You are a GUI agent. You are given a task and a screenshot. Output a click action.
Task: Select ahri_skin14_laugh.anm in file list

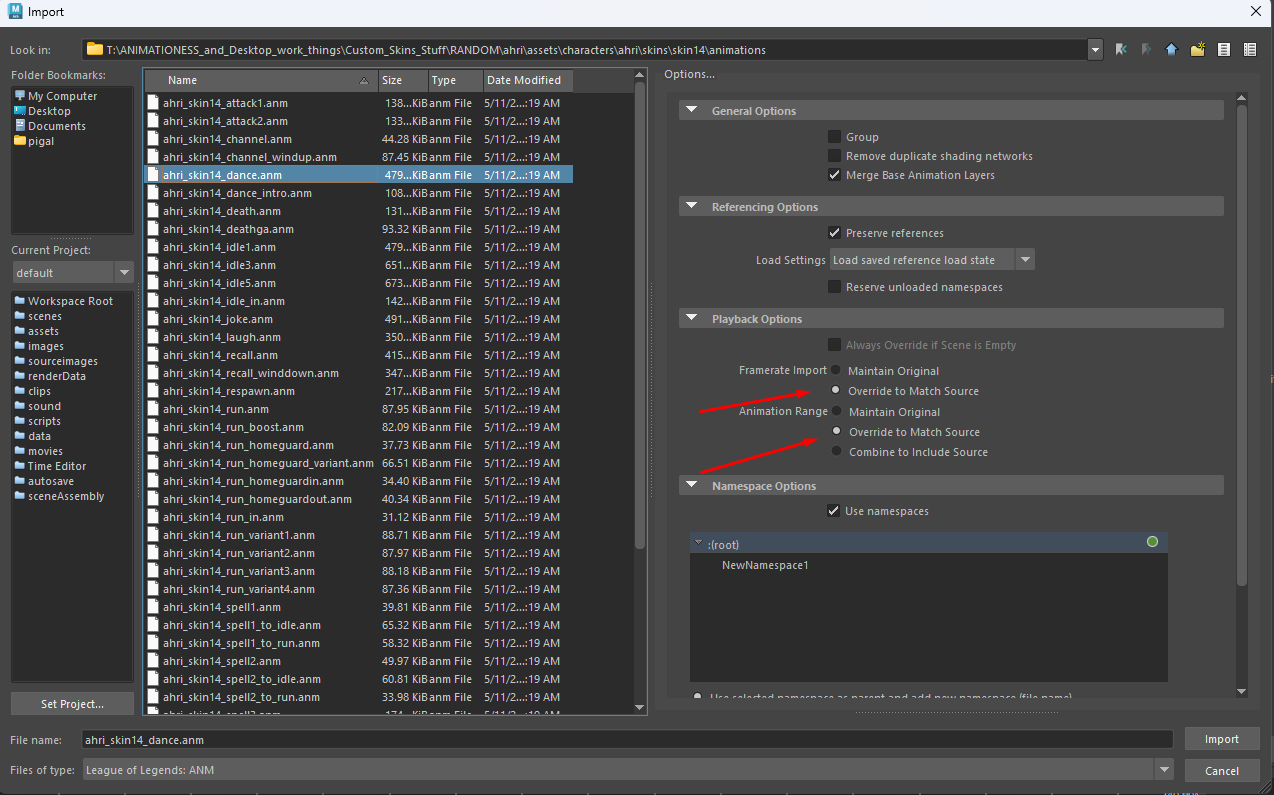pyautogui.click(x=222, y=337)
